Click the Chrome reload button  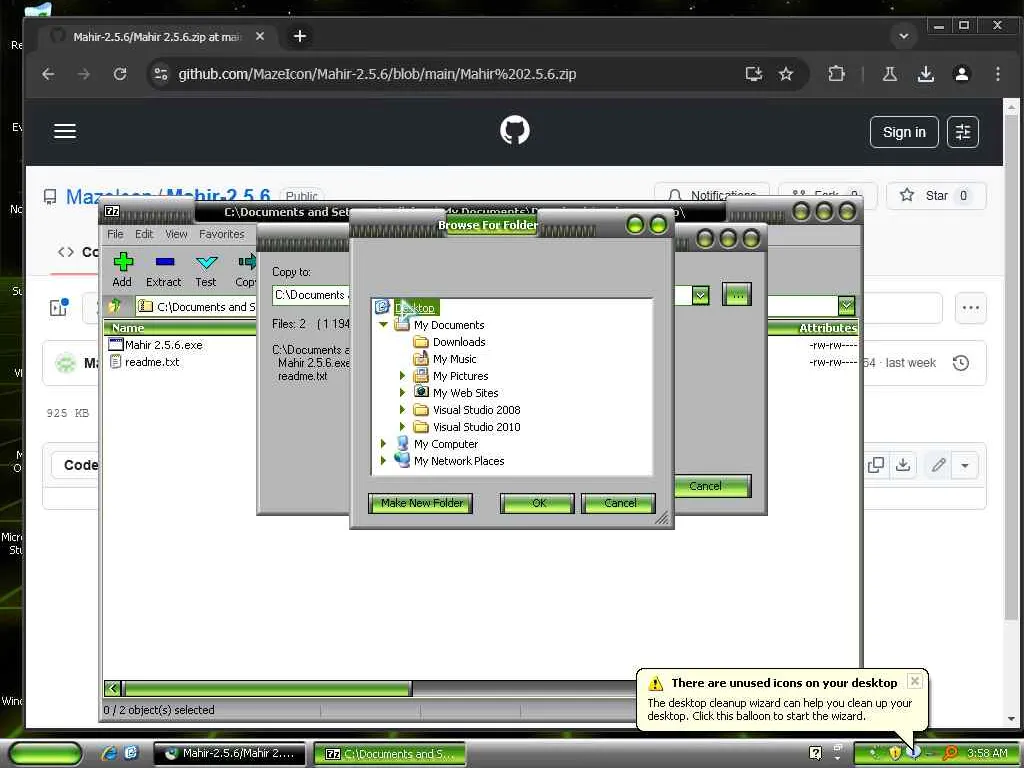(120, 74)
